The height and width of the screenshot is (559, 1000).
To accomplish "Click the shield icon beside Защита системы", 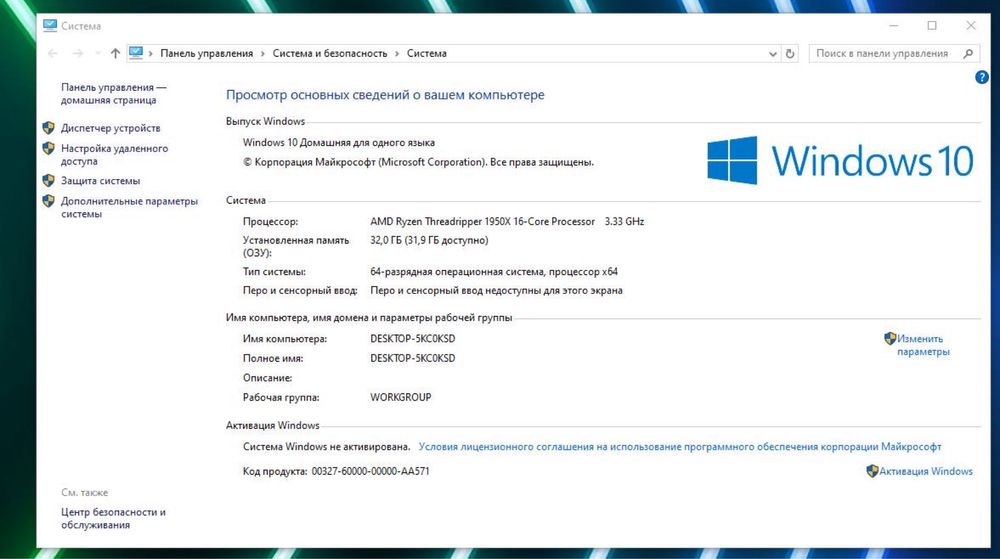I will tap(48, 180).
